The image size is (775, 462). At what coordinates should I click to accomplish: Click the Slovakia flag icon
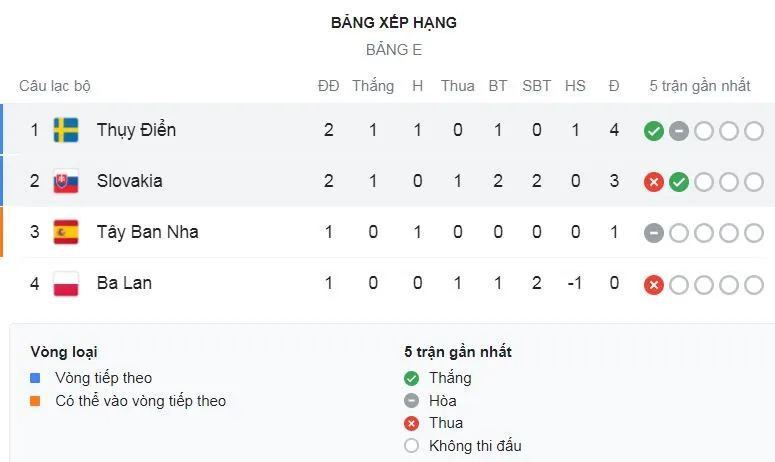pyautogui.click(x=66, y=181)
